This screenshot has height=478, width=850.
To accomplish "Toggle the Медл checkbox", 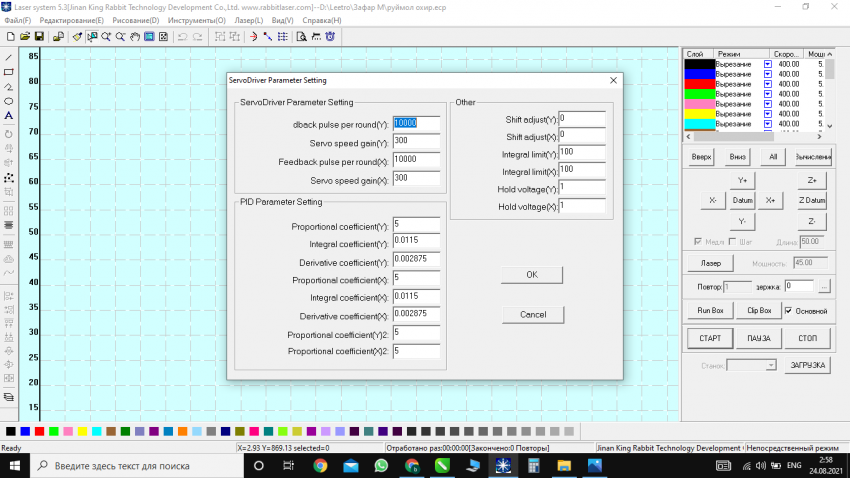I will click(x=697, y=241).
